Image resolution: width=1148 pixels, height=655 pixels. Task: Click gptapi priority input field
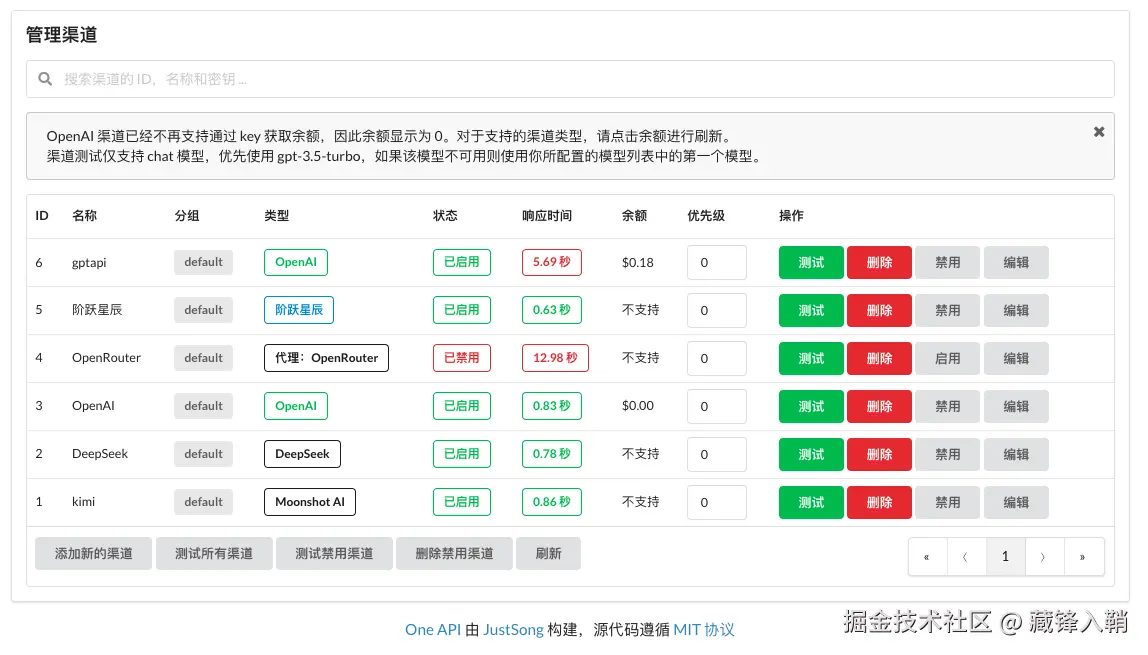point(717,263)
